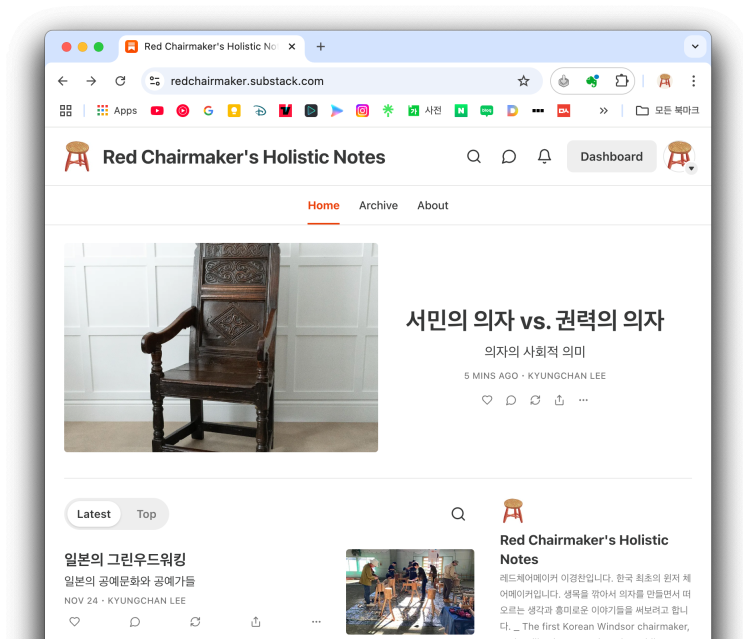Go forward in browser history

tap(91, 81)
